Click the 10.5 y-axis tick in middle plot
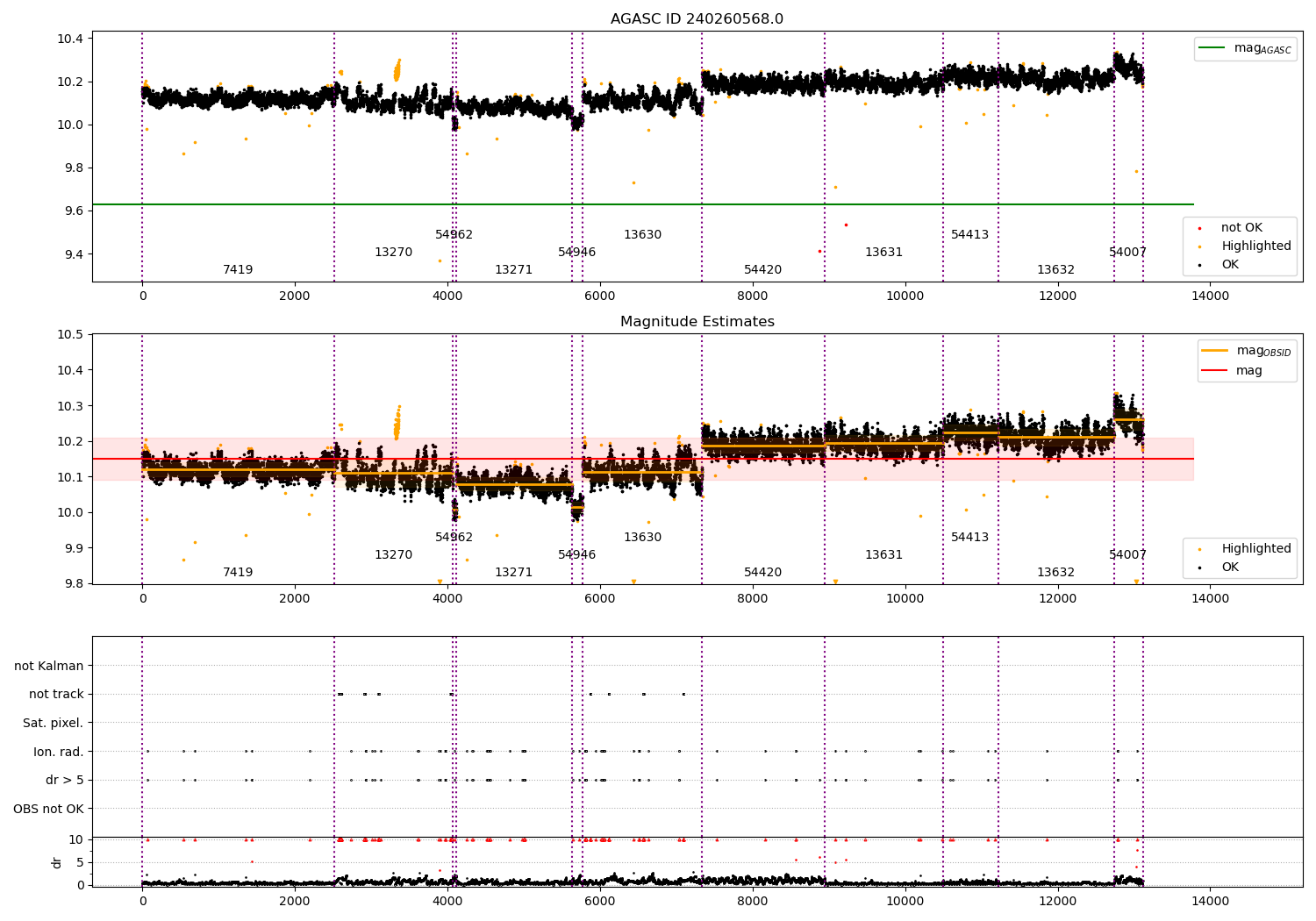1316x921 pixels. [x=70, y=334]
